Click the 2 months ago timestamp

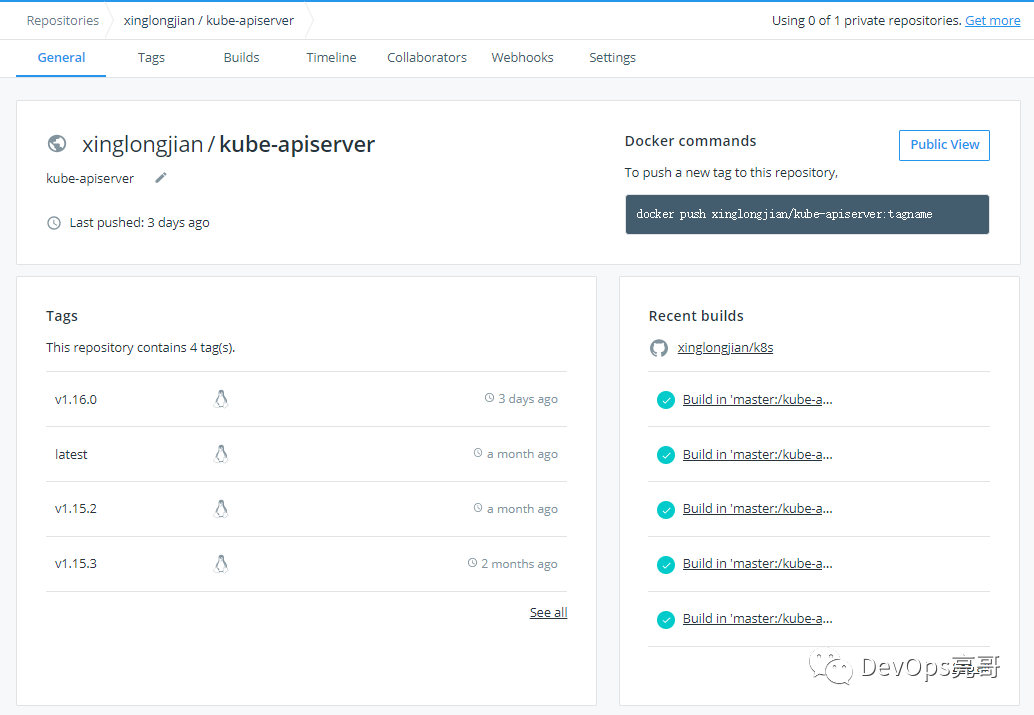[520, 564]
